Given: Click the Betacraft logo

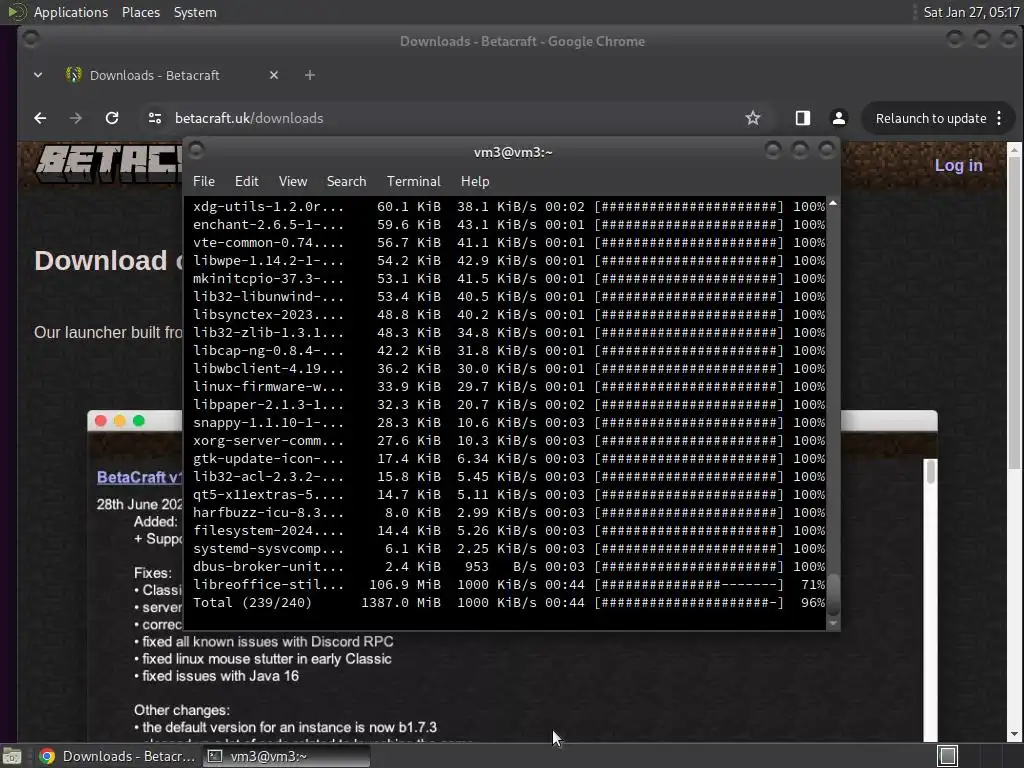Looking at the screenshot, I should pyautogui.click(x=109, y=163).
